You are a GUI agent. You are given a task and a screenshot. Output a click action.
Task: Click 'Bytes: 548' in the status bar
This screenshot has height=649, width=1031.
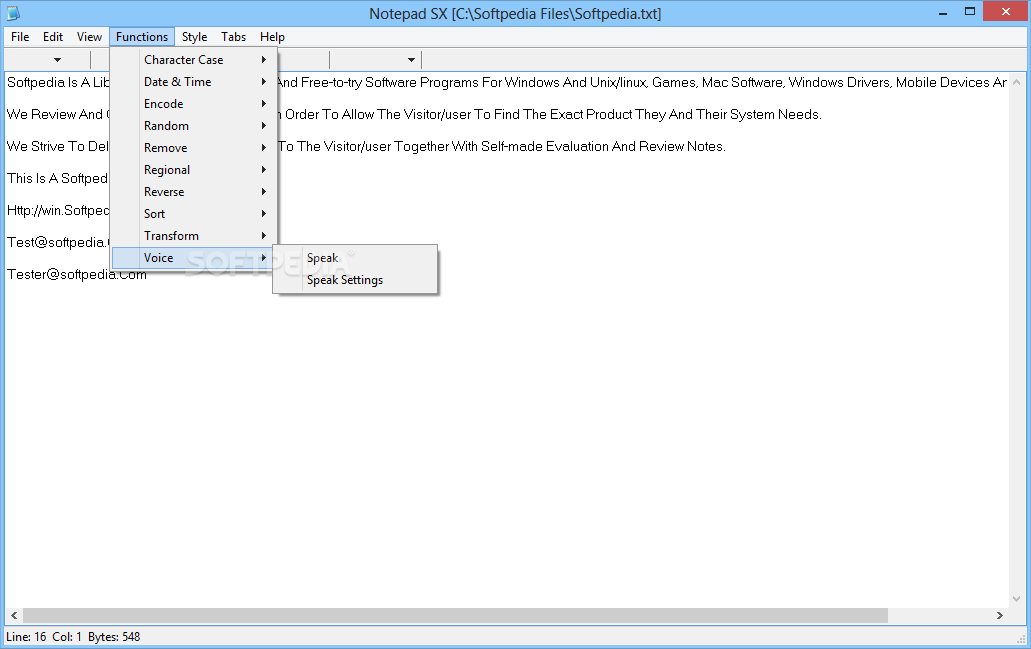114,637
